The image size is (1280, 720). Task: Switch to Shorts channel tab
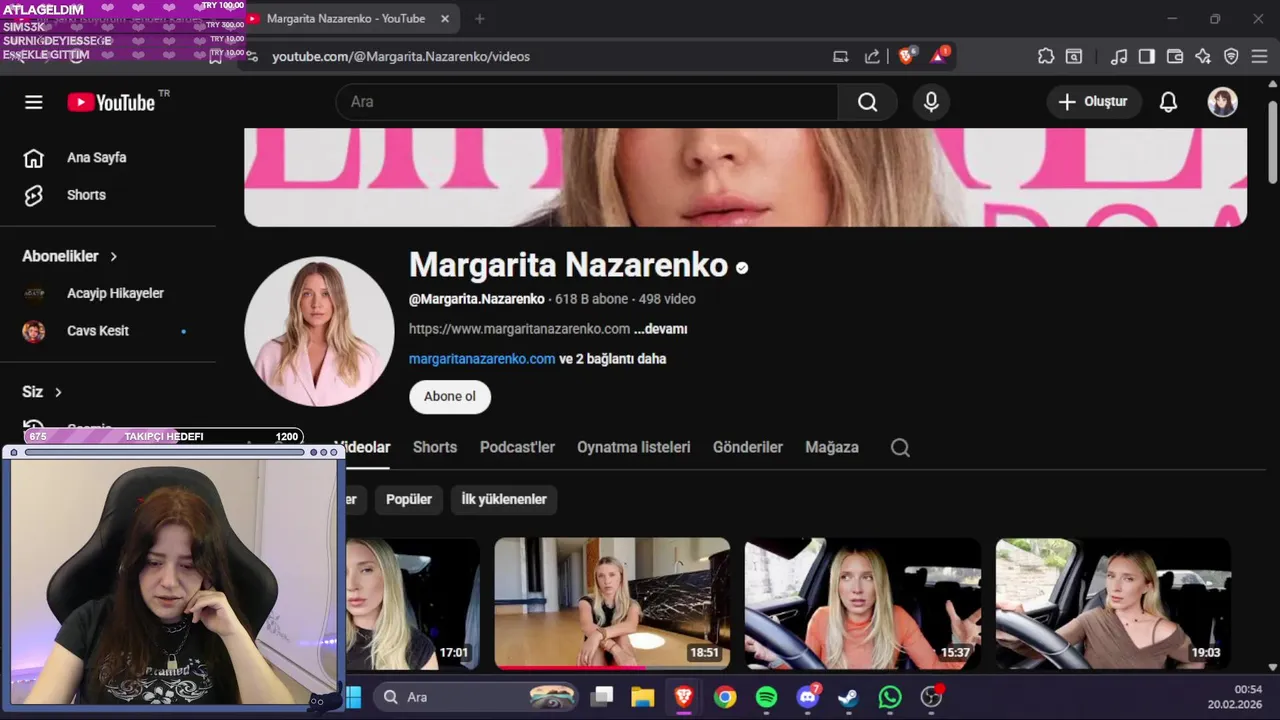click(435, 448)
